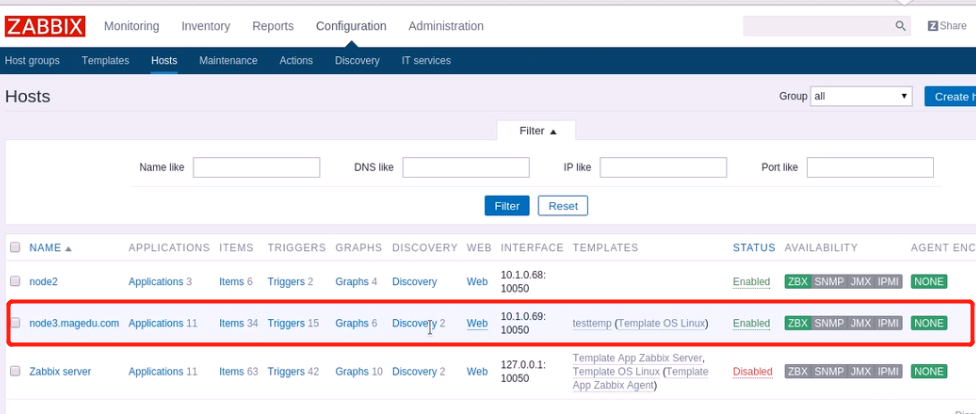Go to Maintenance submenu
This screenshot has height=414, width=976.
(228, 60)
